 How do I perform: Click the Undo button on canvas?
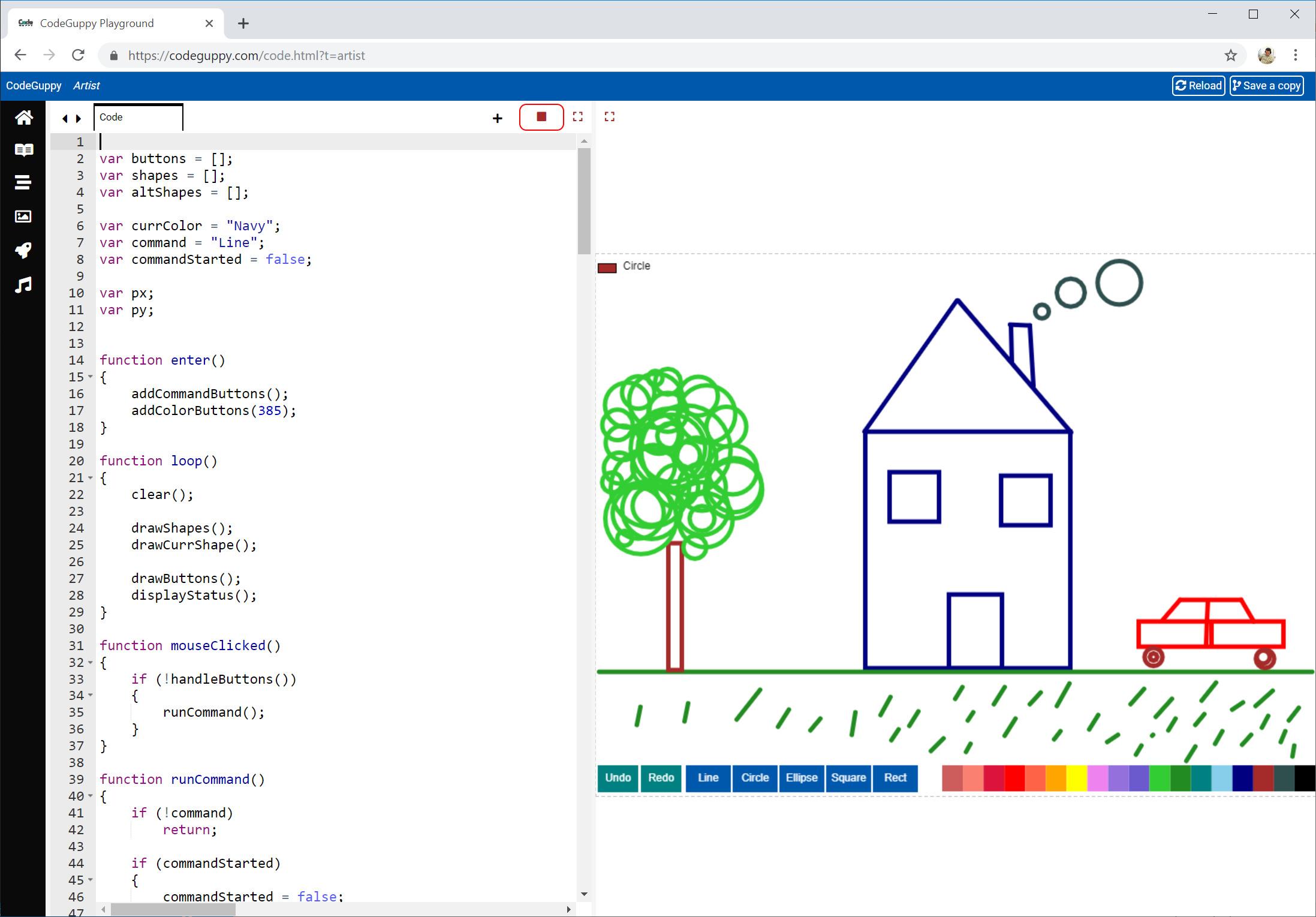point(618,778)
